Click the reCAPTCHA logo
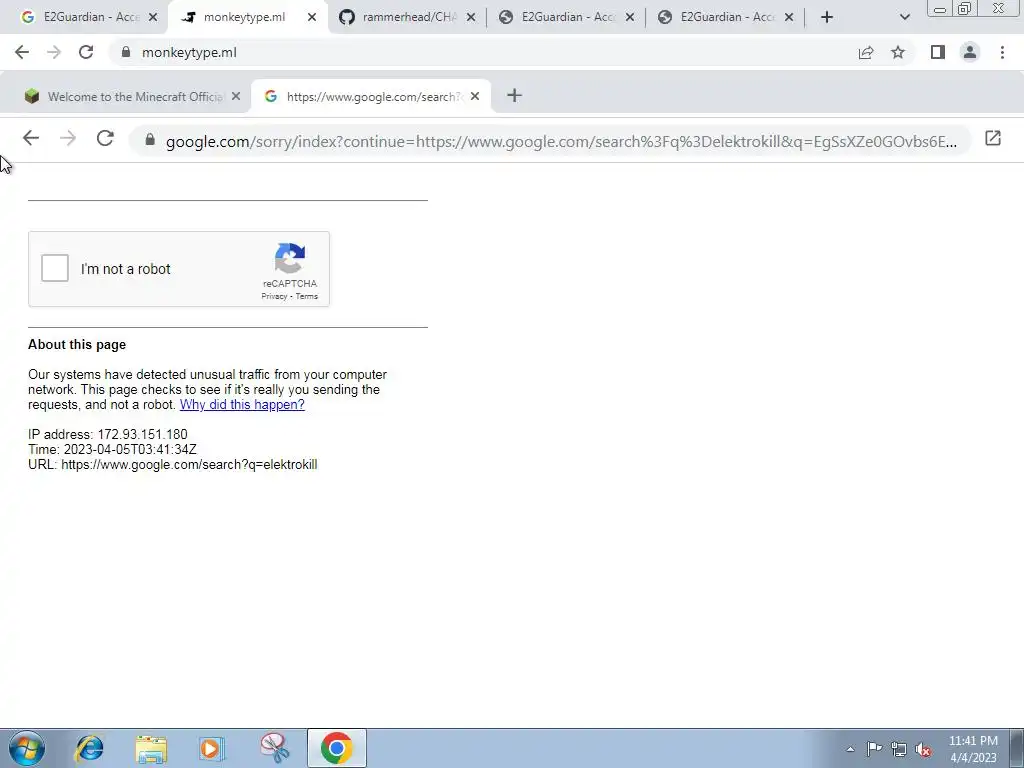Viewport: 1024px width, 768px height. 290,258
